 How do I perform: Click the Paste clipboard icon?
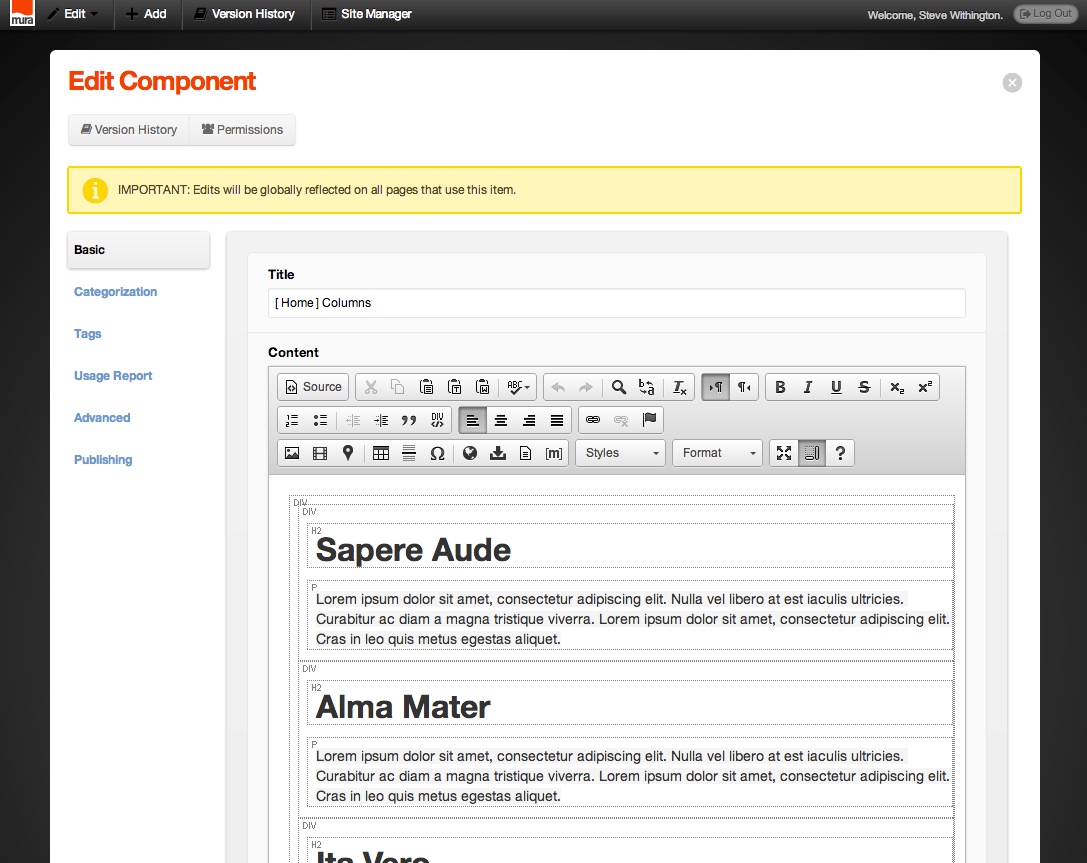point(426,387)
